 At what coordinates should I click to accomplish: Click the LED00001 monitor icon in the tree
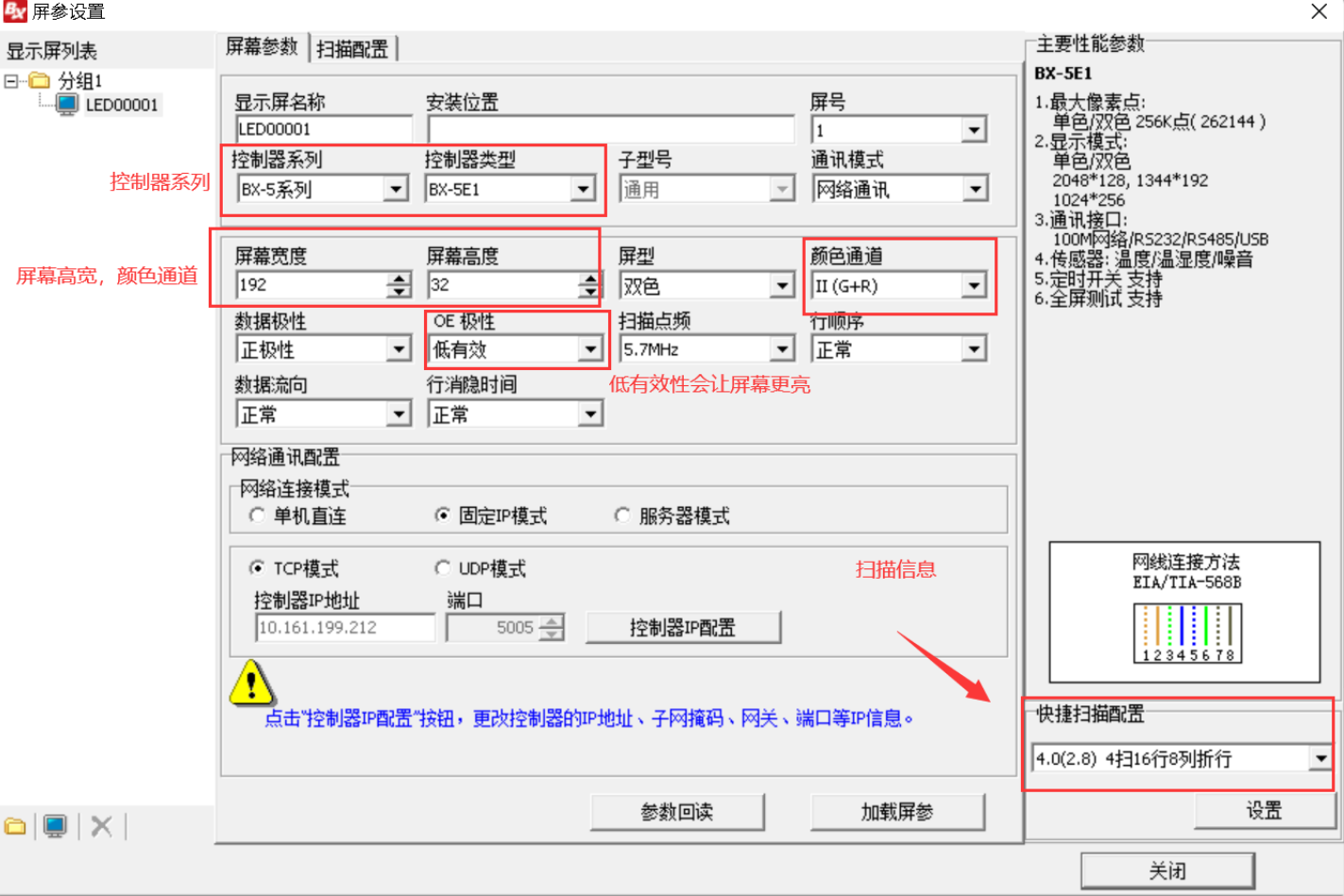click(67, 105)
